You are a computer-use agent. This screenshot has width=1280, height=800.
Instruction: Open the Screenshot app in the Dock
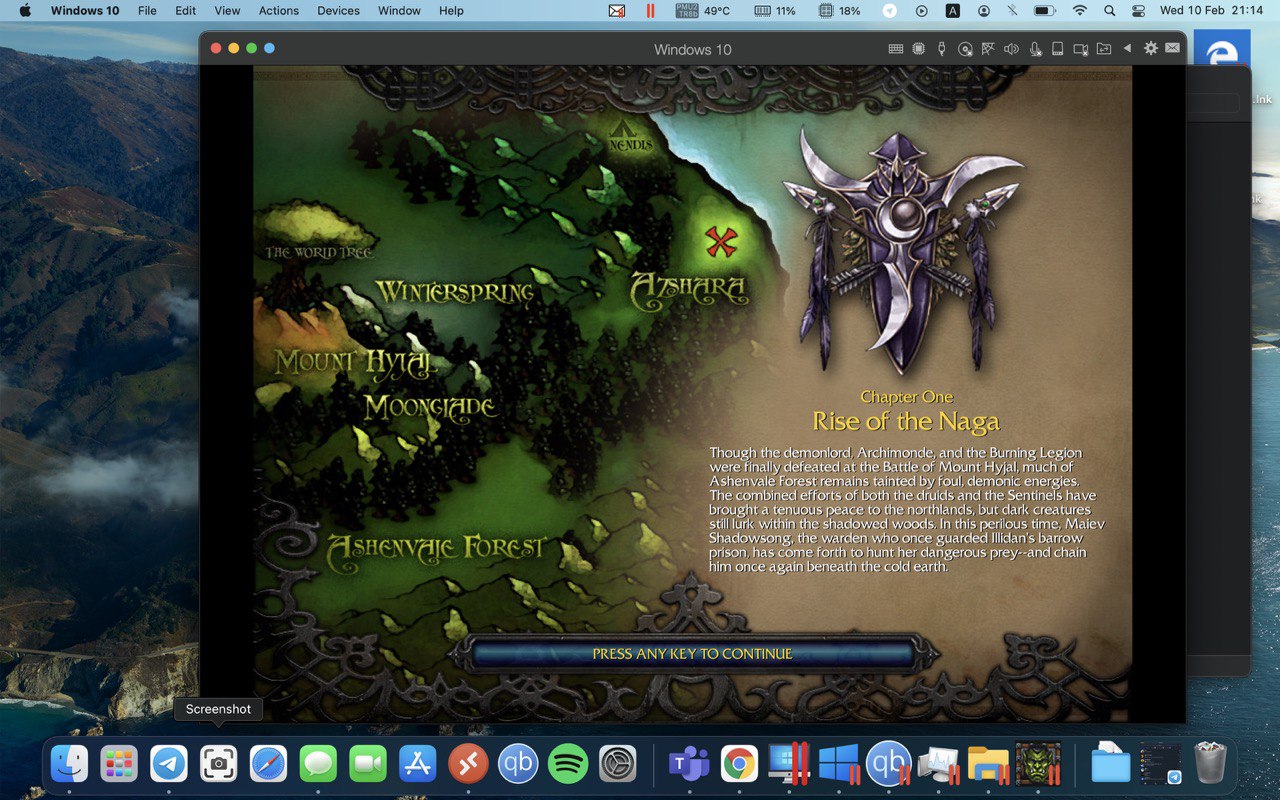pyautogui.click(x=219, y=764)
